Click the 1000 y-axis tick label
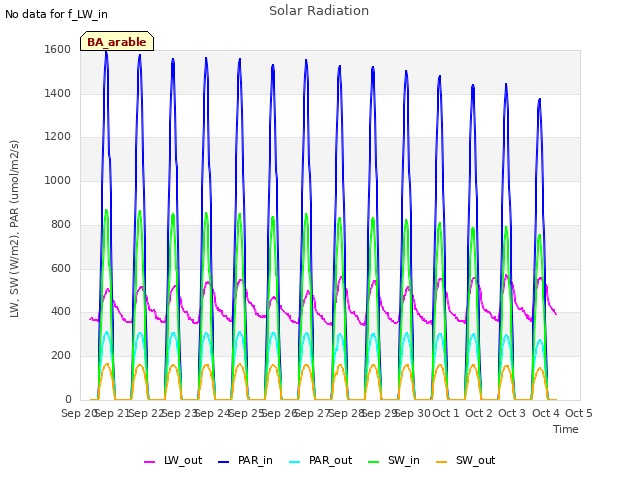 click(58, 180)
